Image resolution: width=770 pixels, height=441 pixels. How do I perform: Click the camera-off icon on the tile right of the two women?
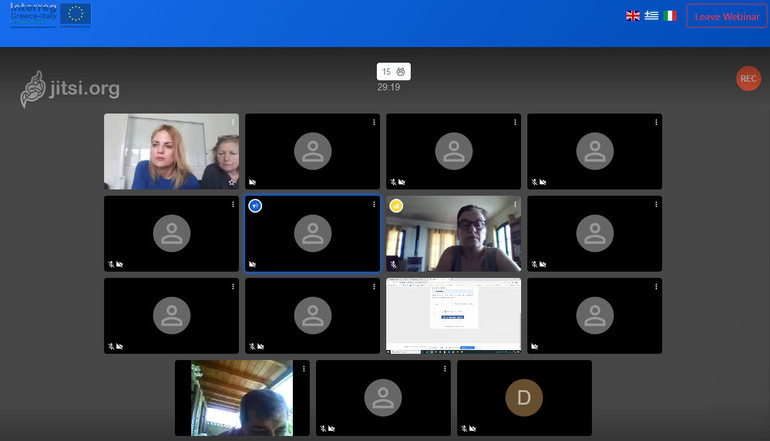coord(252,182)
